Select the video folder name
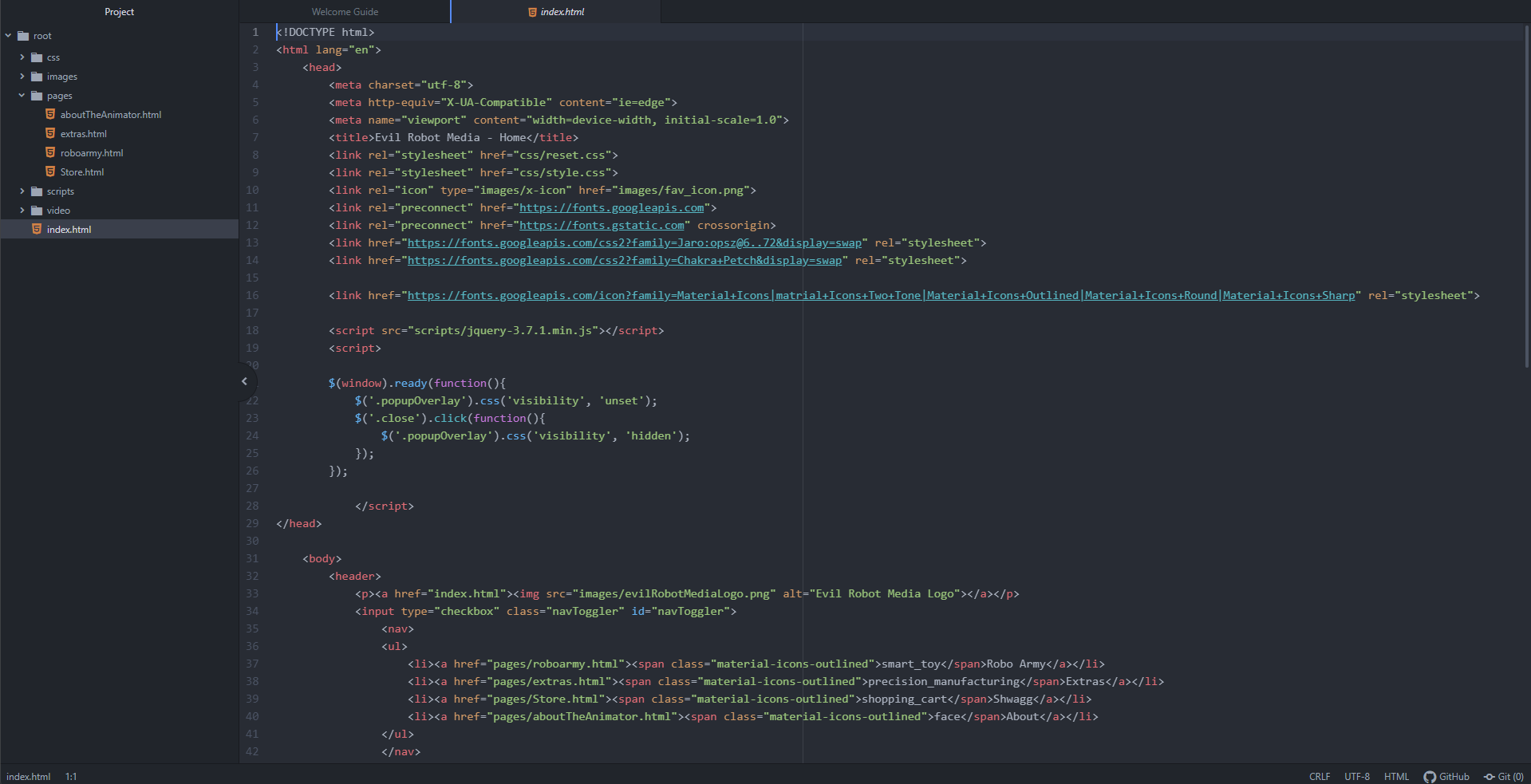Viewport: 1531px width, 784px height. point(58,211)
